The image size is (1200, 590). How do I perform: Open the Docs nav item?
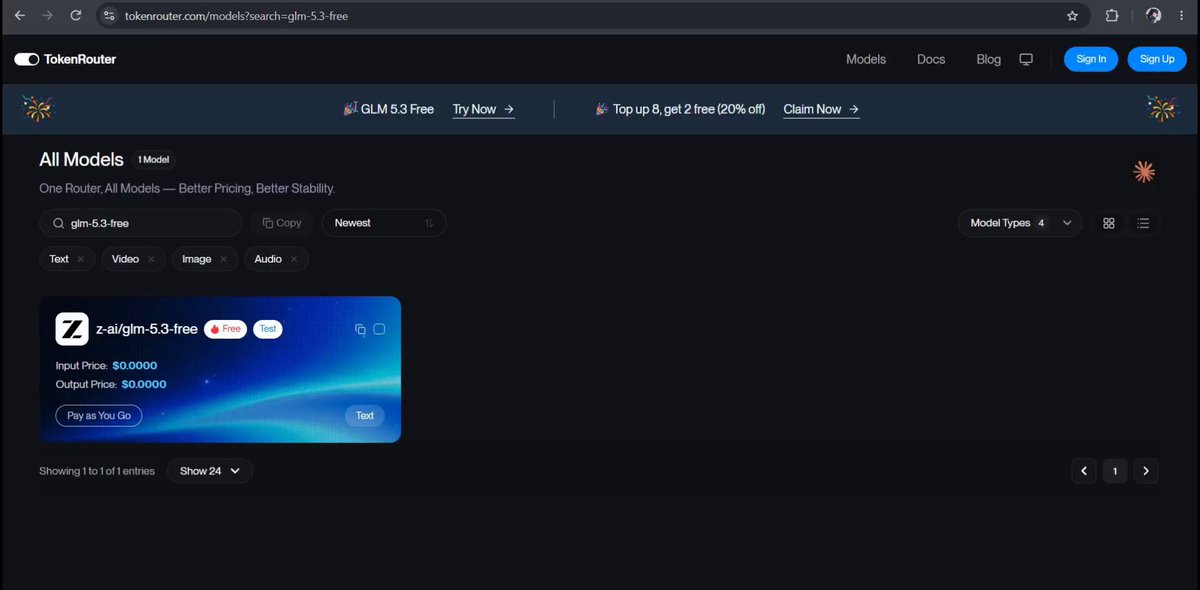(931, 59)
